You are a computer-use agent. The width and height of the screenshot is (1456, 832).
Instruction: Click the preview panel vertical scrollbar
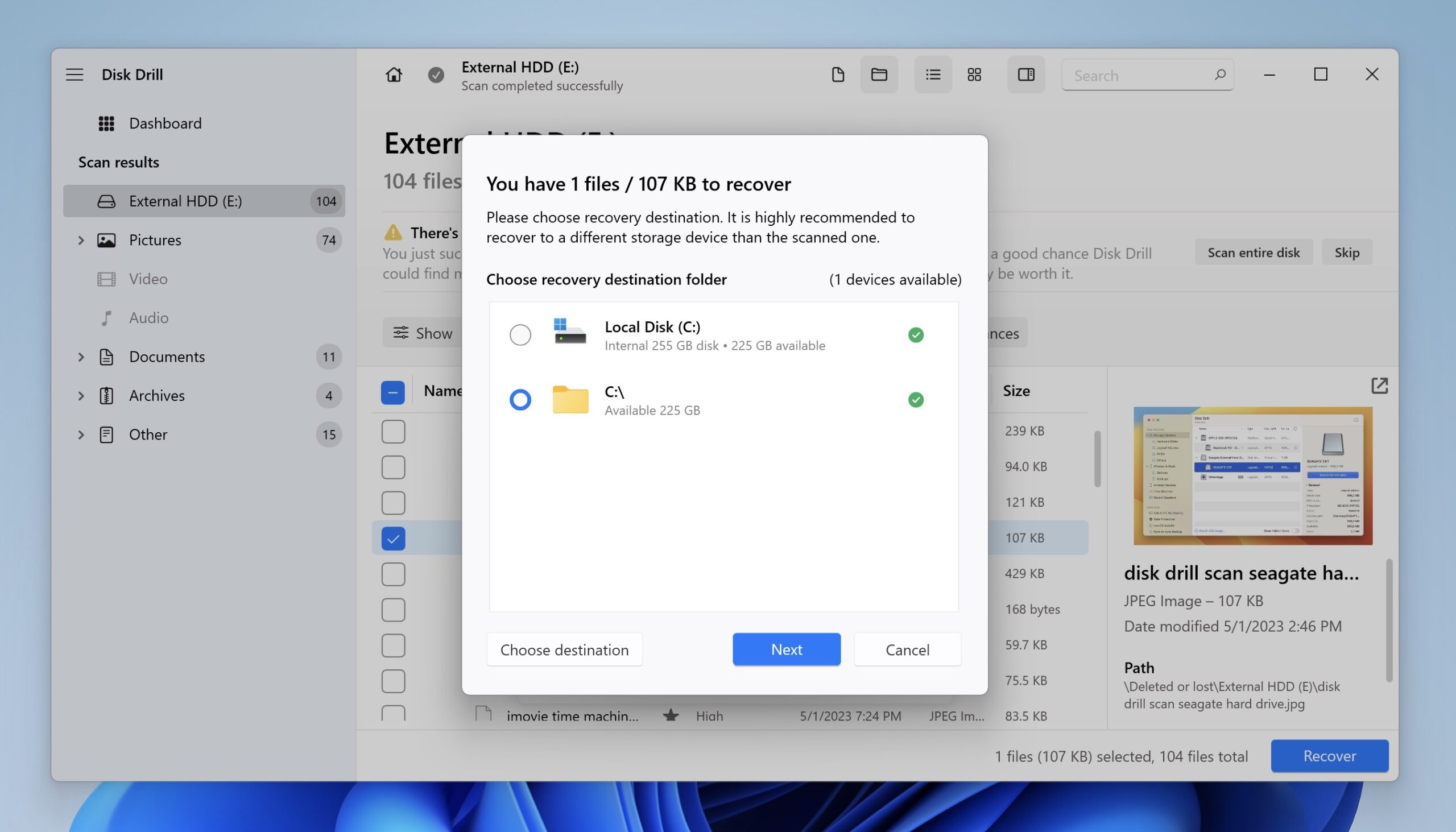tap(1388, 620)
